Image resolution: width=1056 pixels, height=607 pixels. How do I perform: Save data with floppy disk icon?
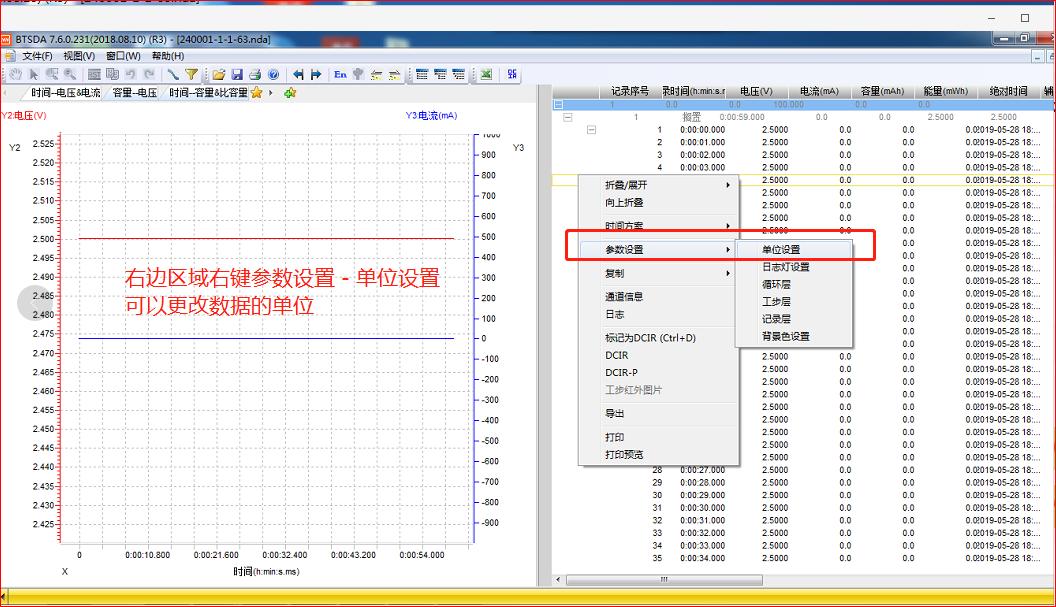click(x=237, y=74)
